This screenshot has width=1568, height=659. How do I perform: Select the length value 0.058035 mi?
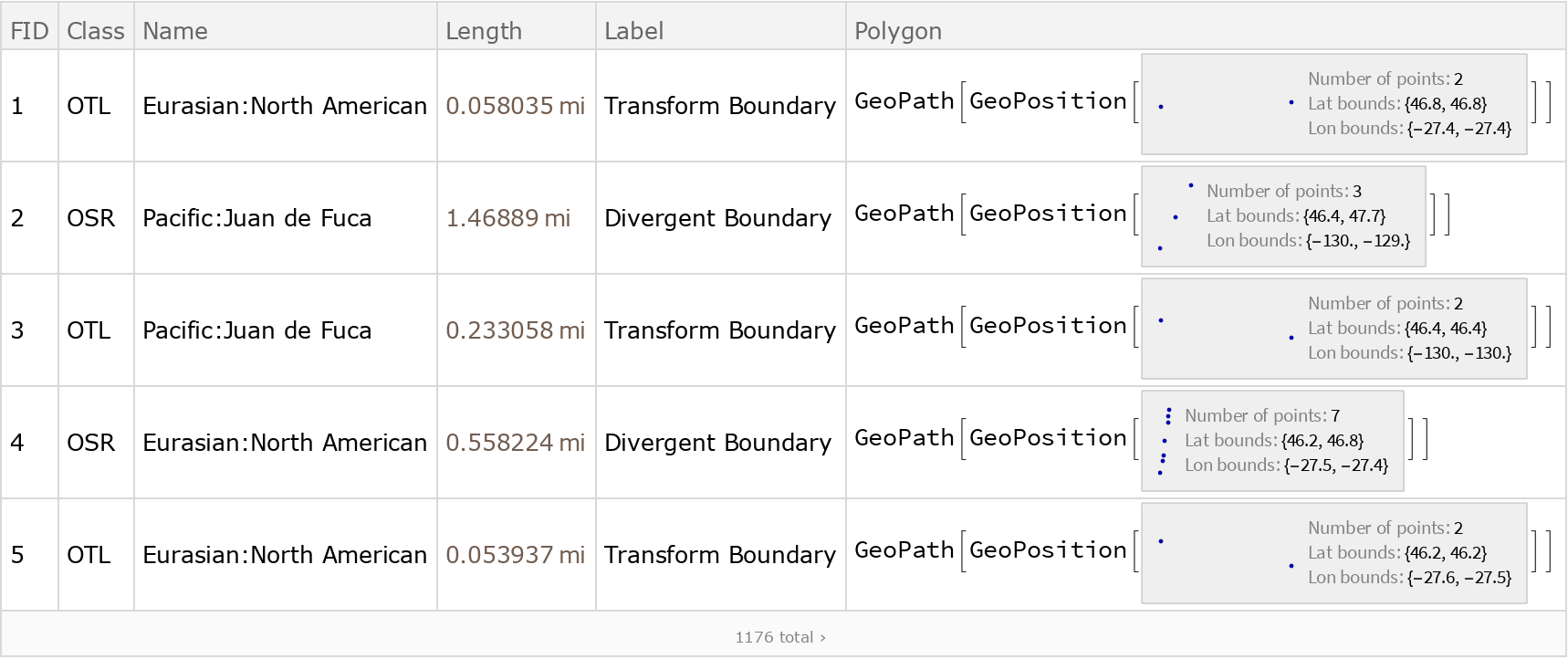tap(515, 106)
